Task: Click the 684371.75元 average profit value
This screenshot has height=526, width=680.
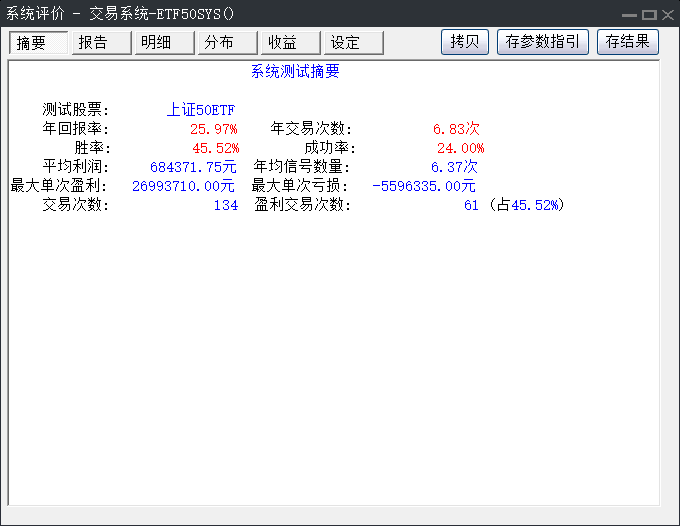Action: click(193, 167)
